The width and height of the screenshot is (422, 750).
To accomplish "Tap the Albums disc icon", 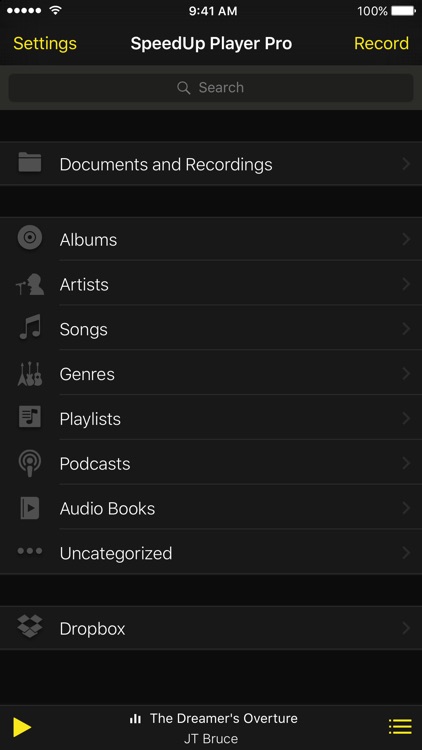I will [30, 238].
